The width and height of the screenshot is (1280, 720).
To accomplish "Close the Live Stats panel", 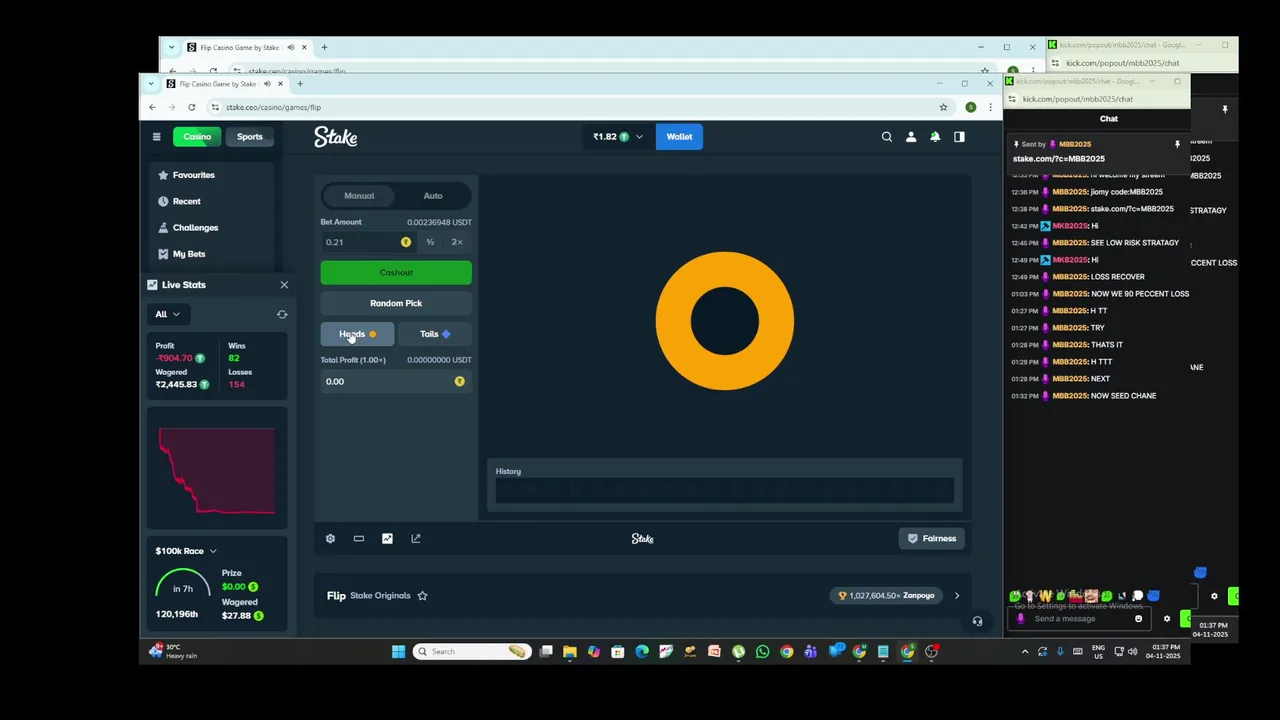I will (x=284, y=285).
